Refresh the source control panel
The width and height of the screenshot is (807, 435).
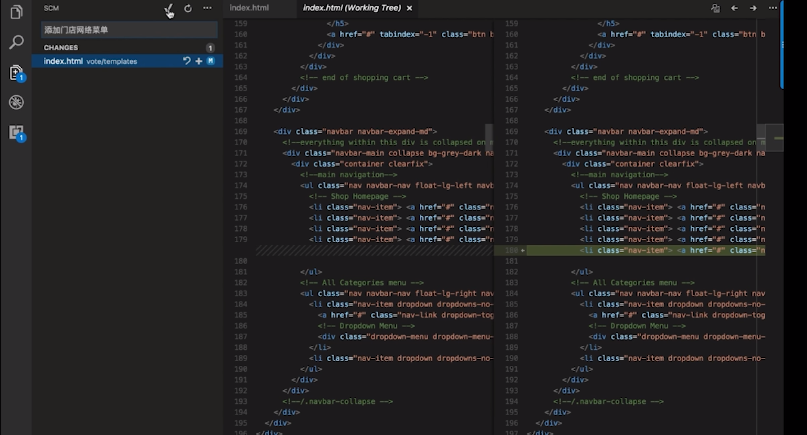point(188,8)
